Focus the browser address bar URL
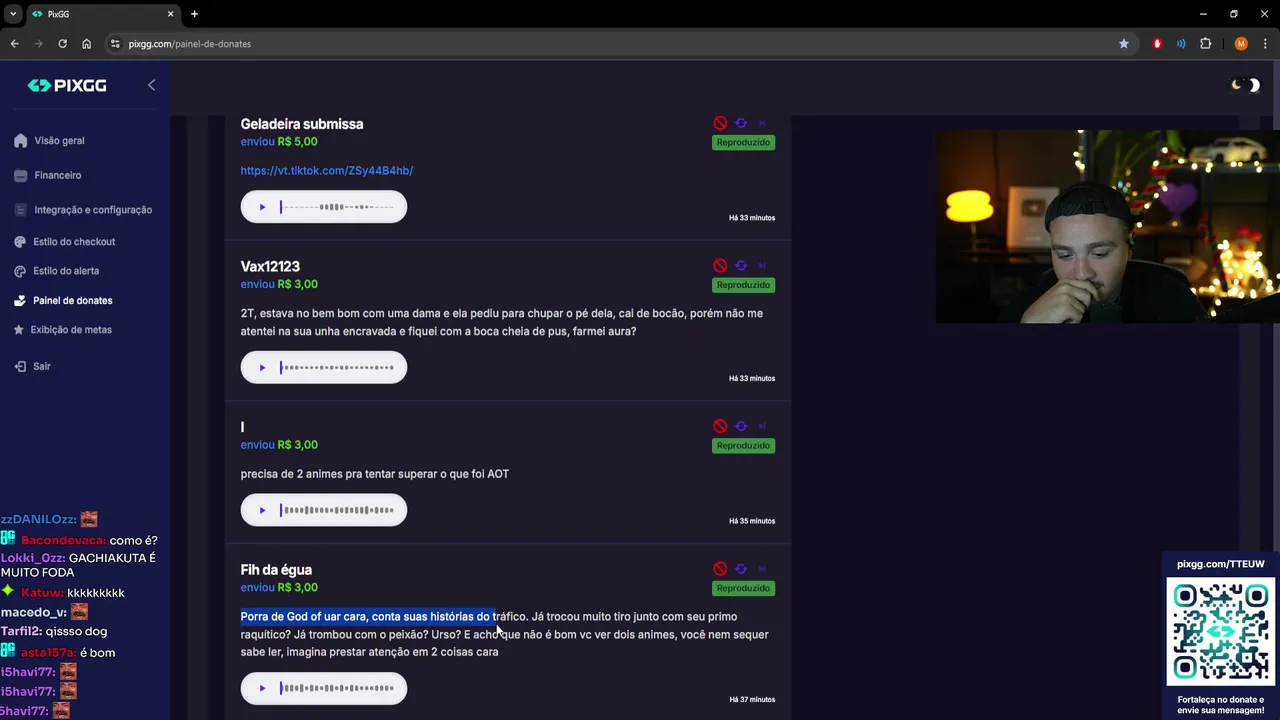1280x720 pixels. point(190,44)
